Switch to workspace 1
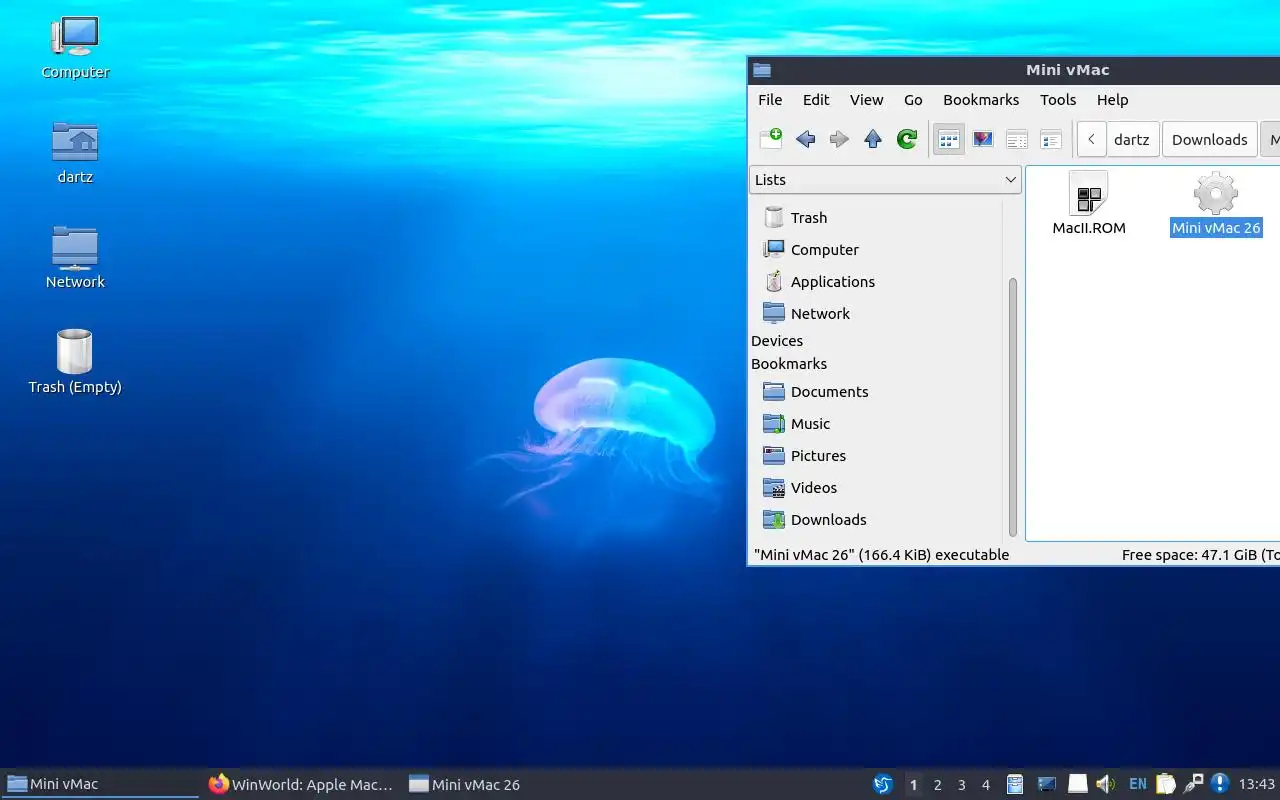This screenshot has height=800, width=1280. pos(914,785)
